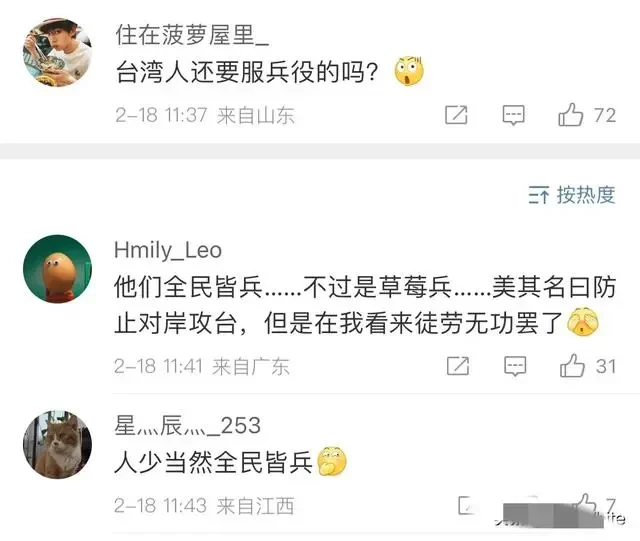Click the 72 like count
This screenshot has height=541, width=640.
(605, 115)
